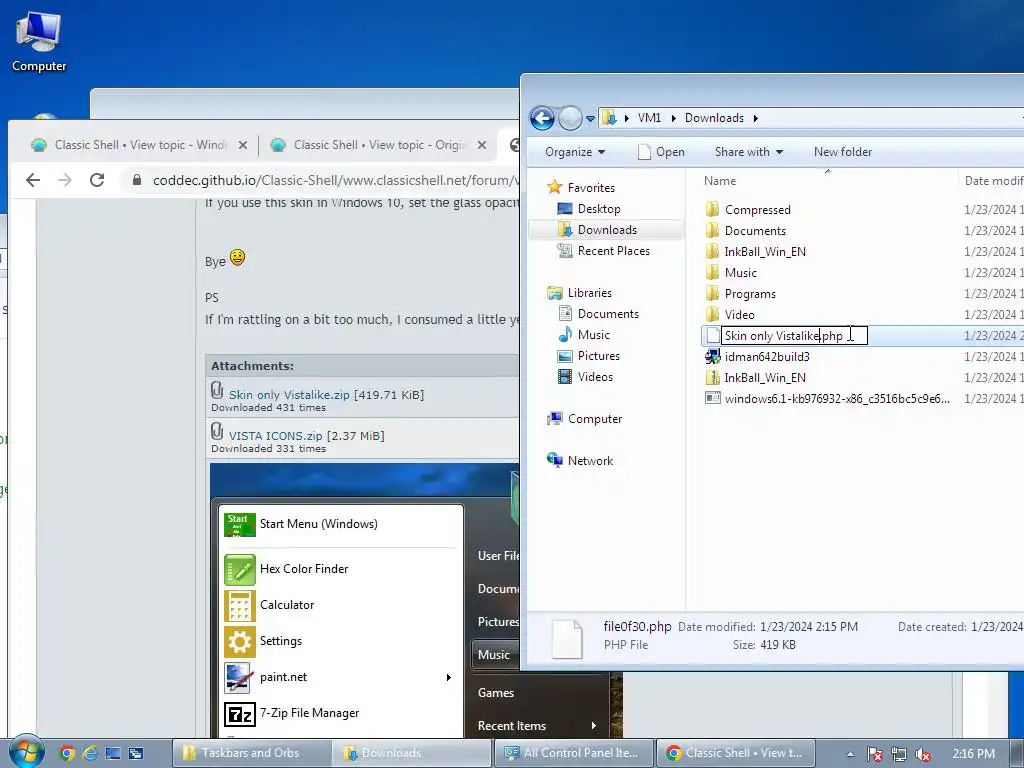Click New folder in Explorer toolbar

pos(842,152)
